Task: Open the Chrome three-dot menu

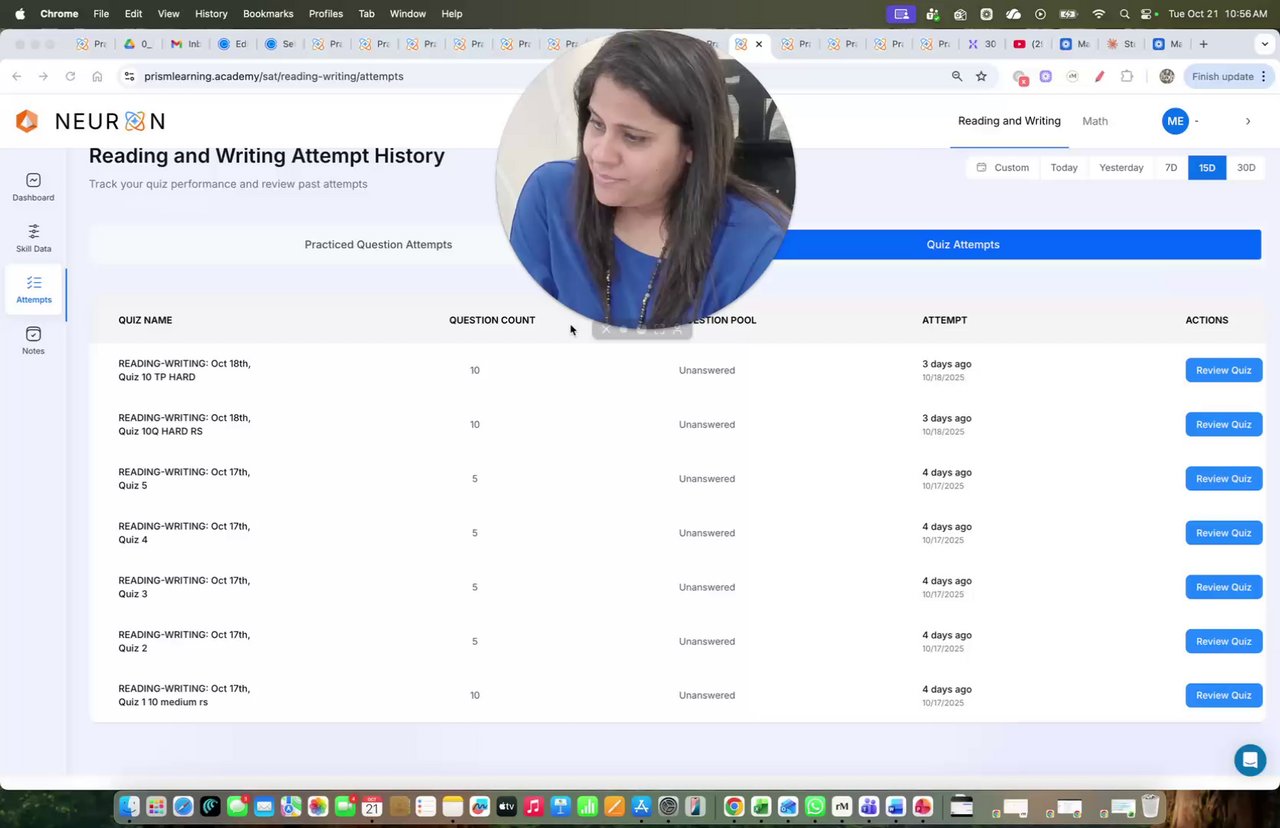Action: point(1265,76)
